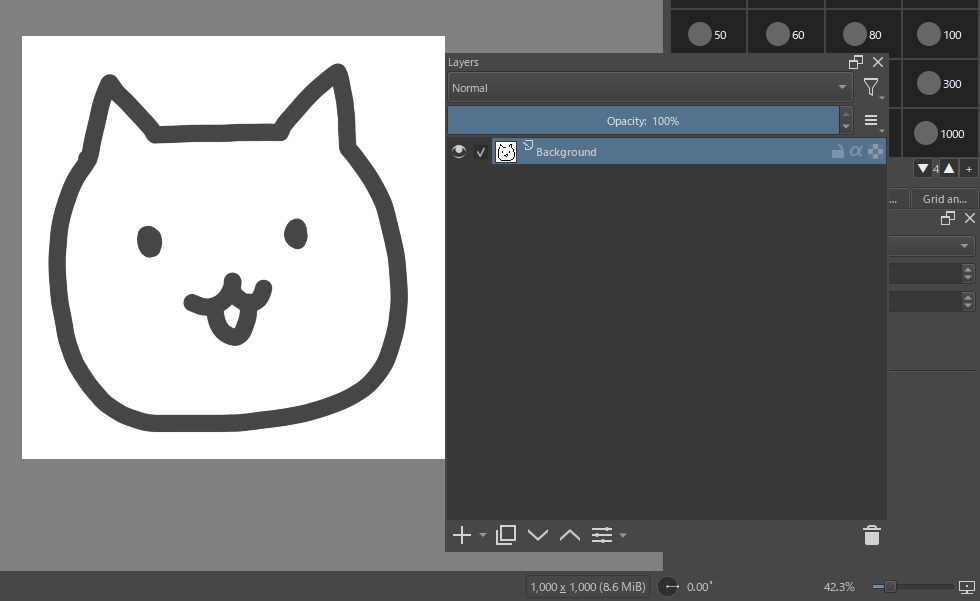Move layer up with the up chevron
The height and width of the screenshot is (601, 980).
(570, 535)
